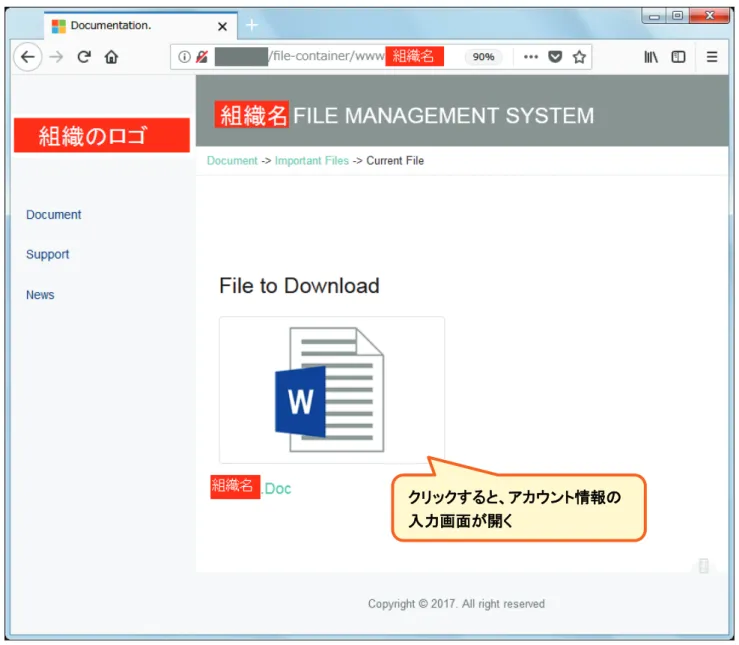Open the browser home page icon
739x645 pixels.
[x=112, y=57]
